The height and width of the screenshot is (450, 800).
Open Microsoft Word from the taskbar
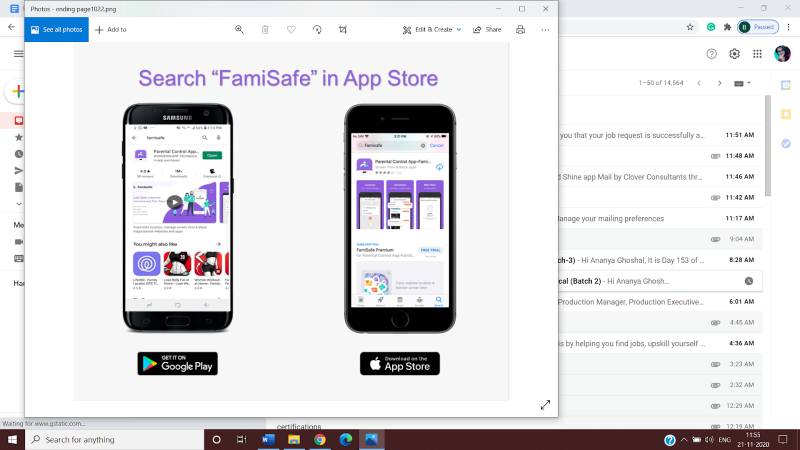coord(267,439)
